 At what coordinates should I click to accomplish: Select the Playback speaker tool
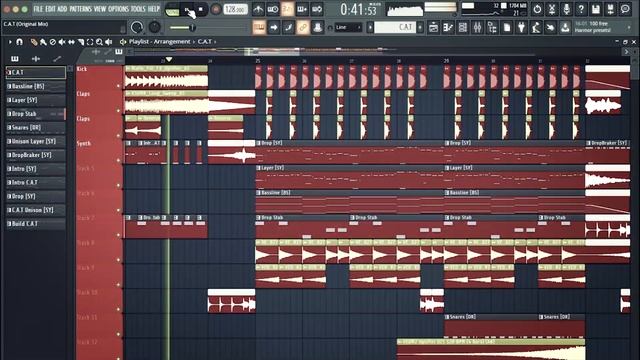click(109, 42)
